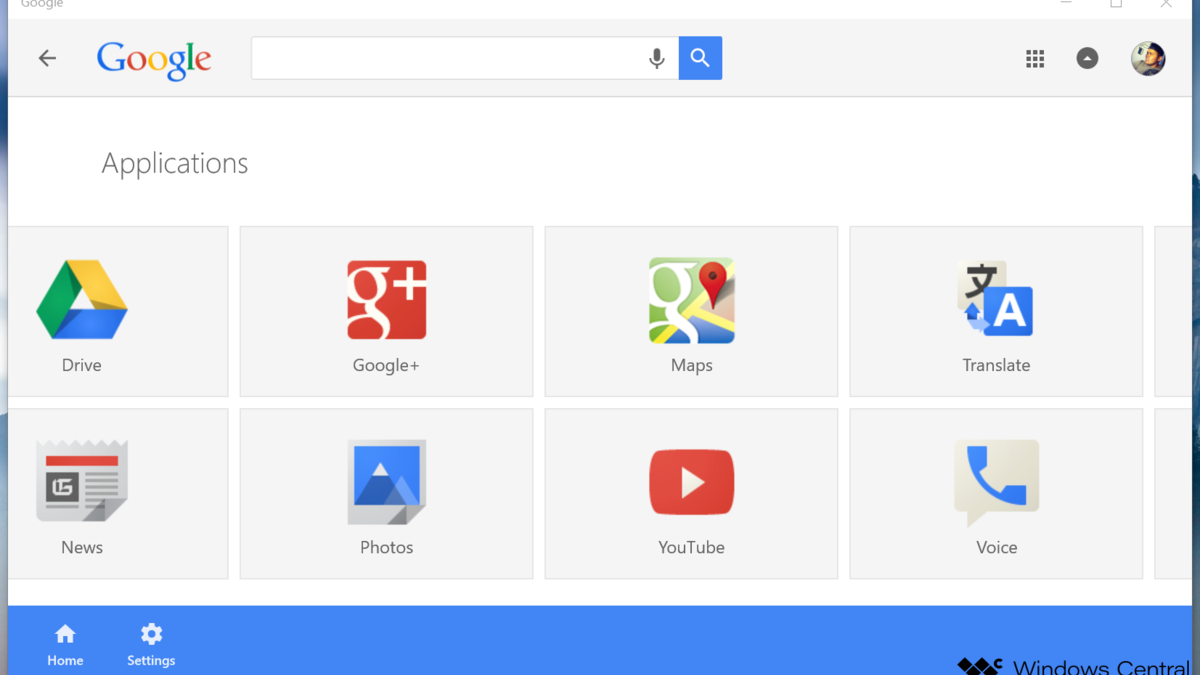The image size is (1200, 675).
Task: Focus the Google search text field
Action: tap(445, 59)
